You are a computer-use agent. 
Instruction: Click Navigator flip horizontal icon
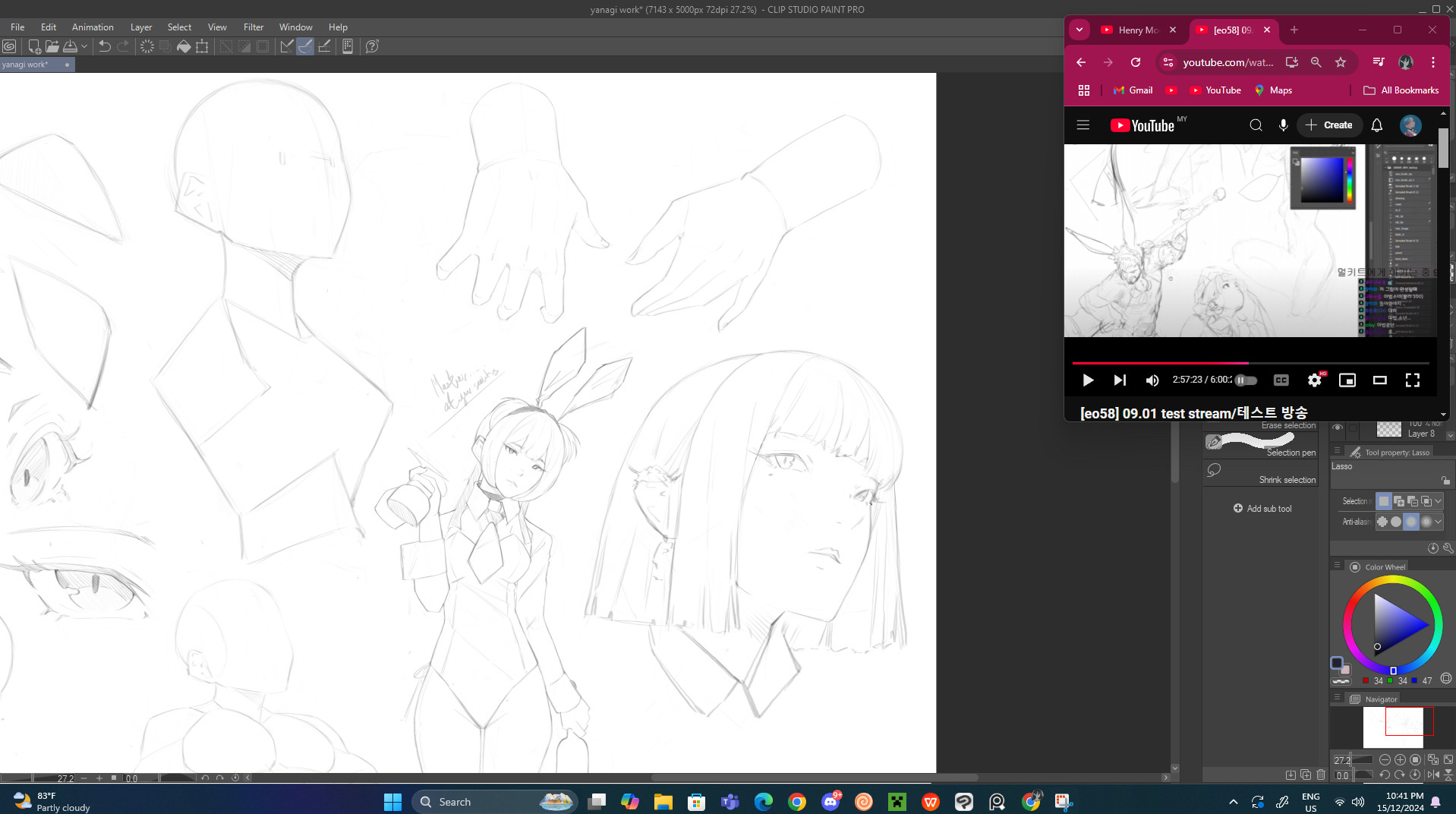click(x=1433, y=775)
